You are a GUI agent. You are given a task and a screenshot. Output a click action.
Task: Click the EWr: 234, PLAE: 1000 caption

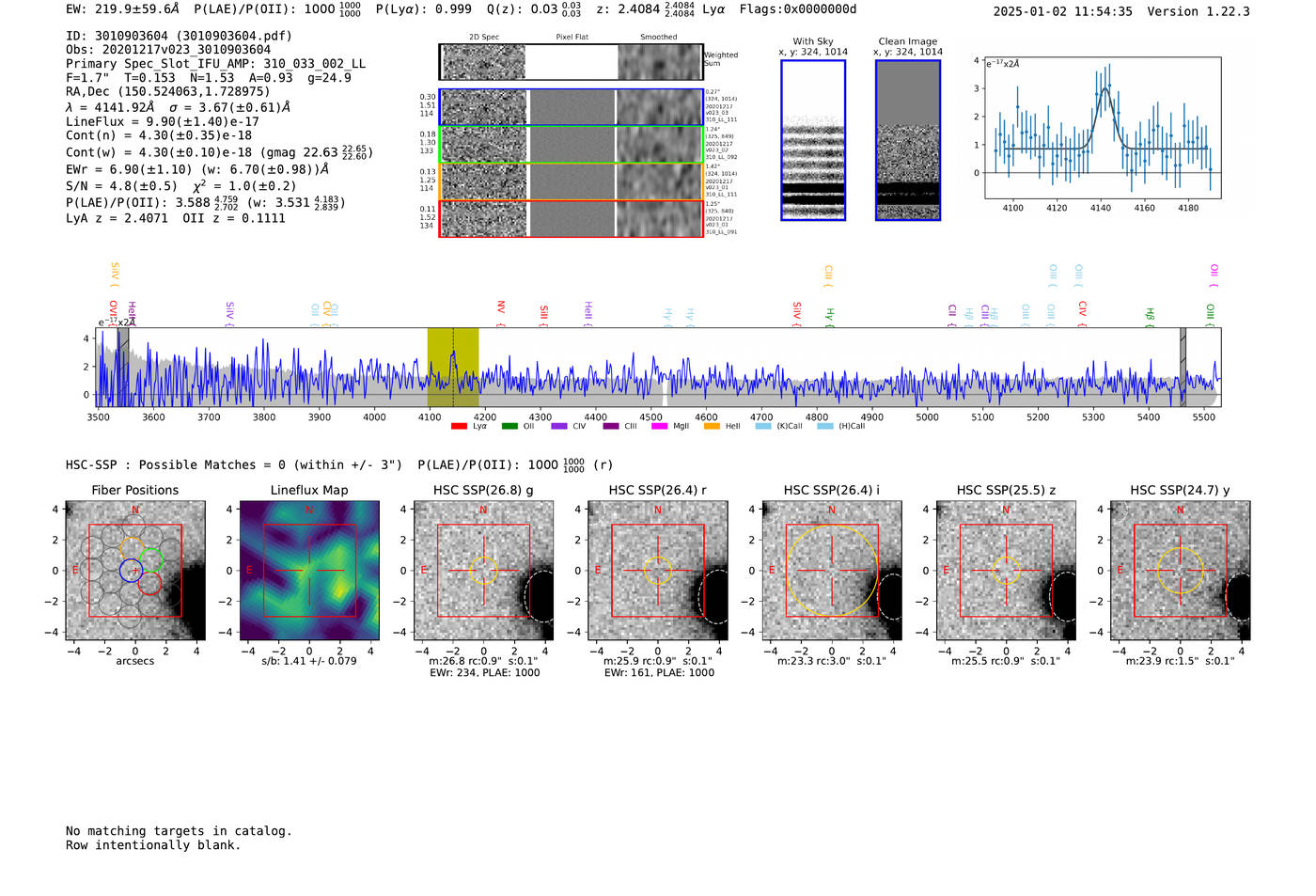(484, 673)
